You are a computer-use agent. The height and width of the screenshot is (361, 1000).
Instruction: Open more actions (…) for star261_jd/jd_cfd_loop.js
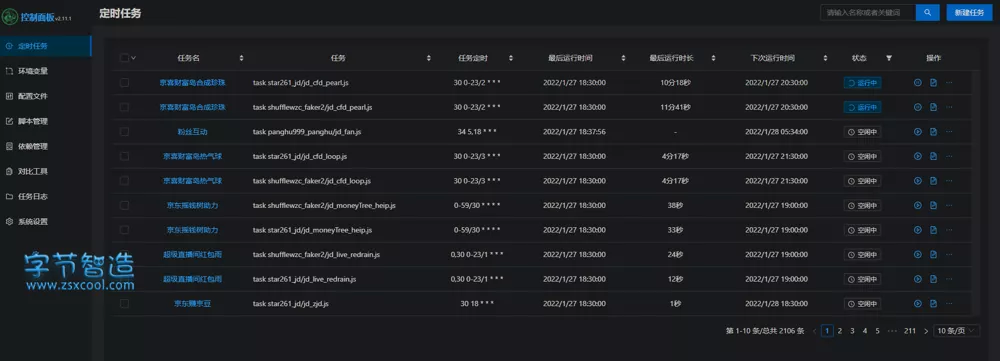(949, 156)
